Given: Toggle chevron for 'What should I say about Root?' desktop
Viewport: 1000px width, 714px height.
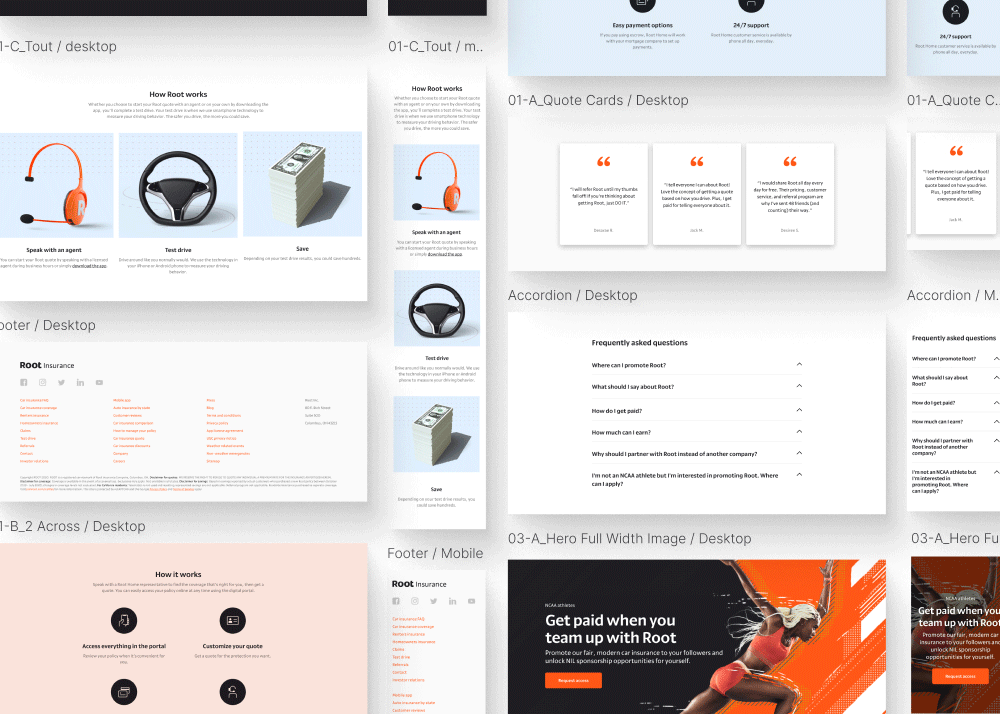Looking at the screenshot, I should pyautogui.click(x=799, y=386).
